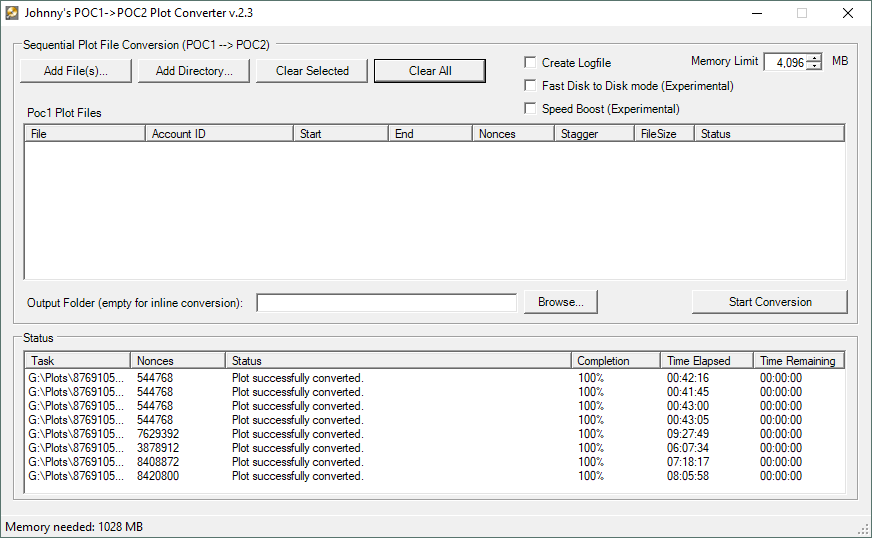
Task: Click Clear Selected button
Action: (x=312, y=71)
